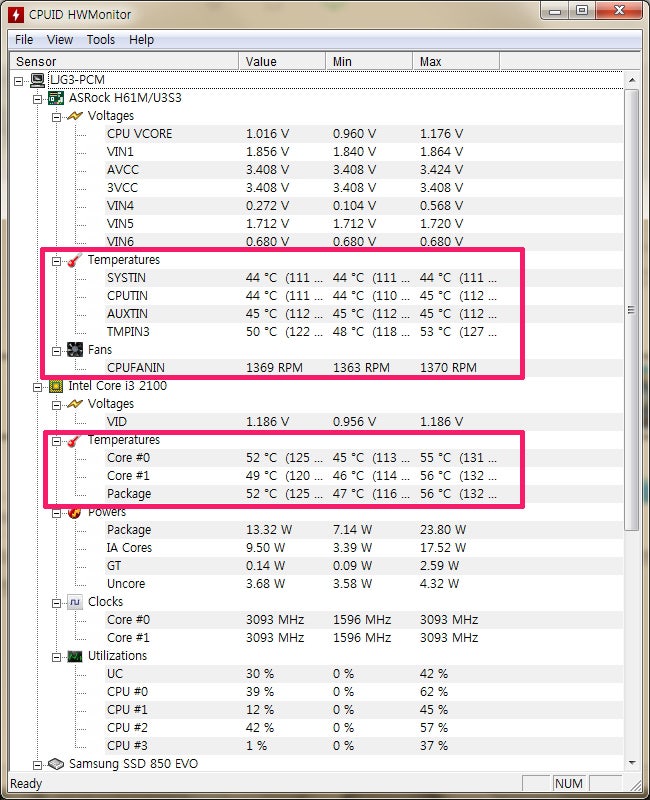Image resolution: width=650 pixels, height=800 pixels.
Task: Collapse the LJG3-PCM root node
Action: click(x=19, y=81)
